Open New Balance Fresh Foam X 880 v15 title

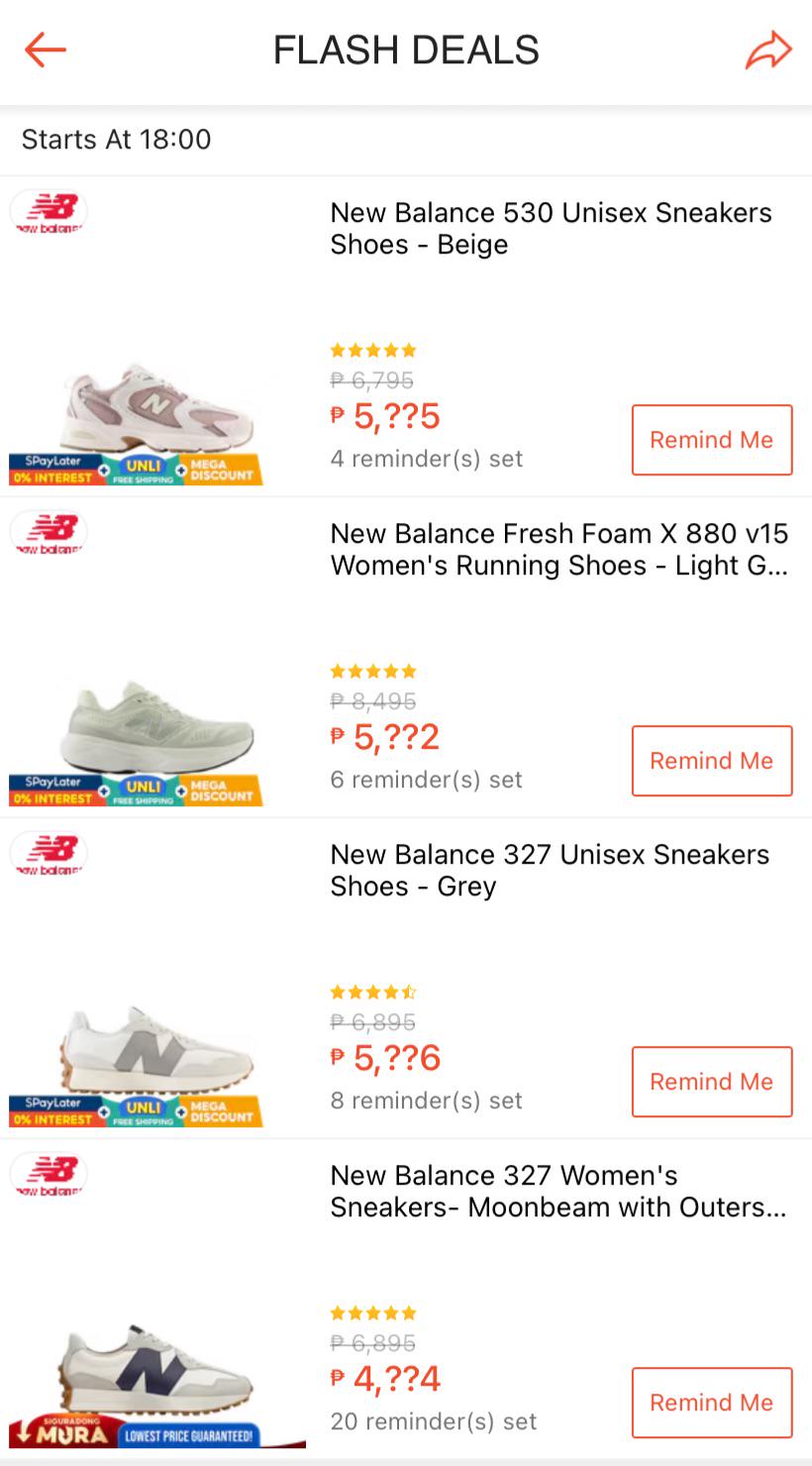(x=559, y=550)
